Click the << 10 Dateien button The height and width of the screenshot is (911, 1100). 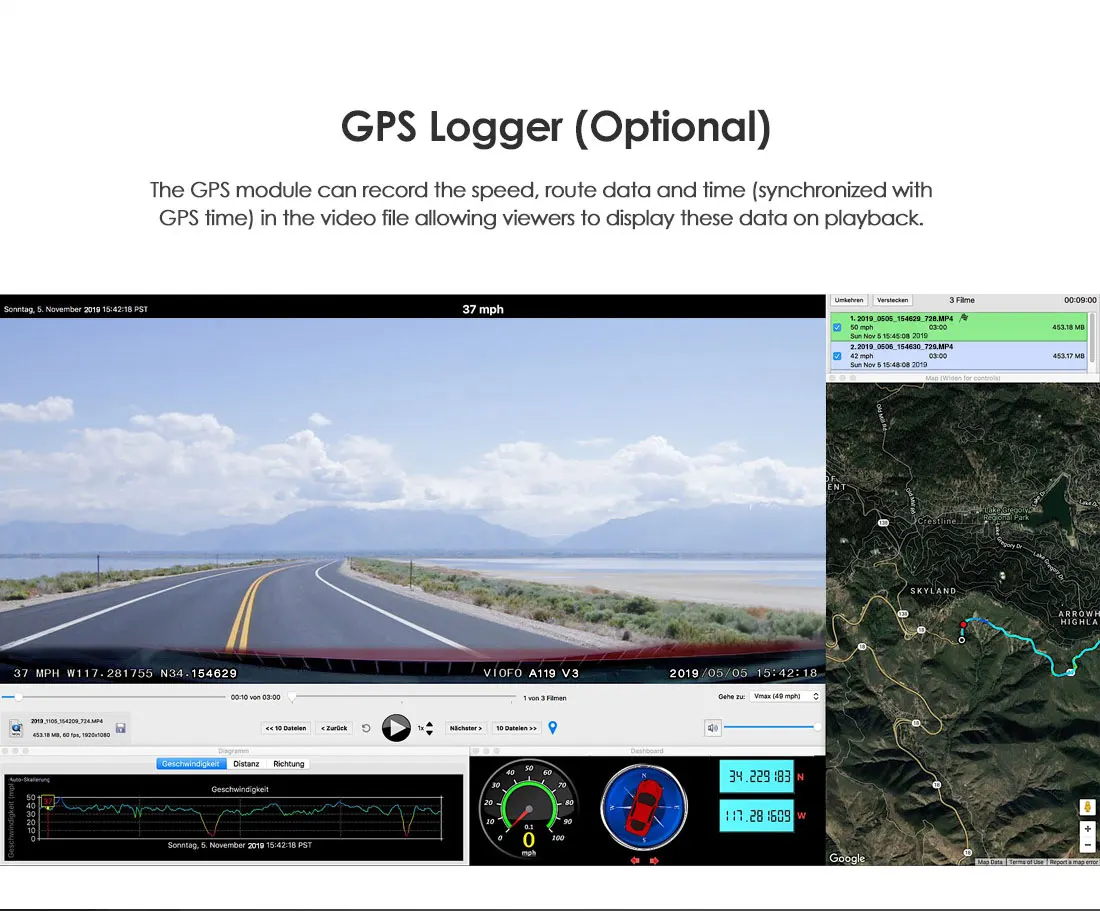[286, 728]
